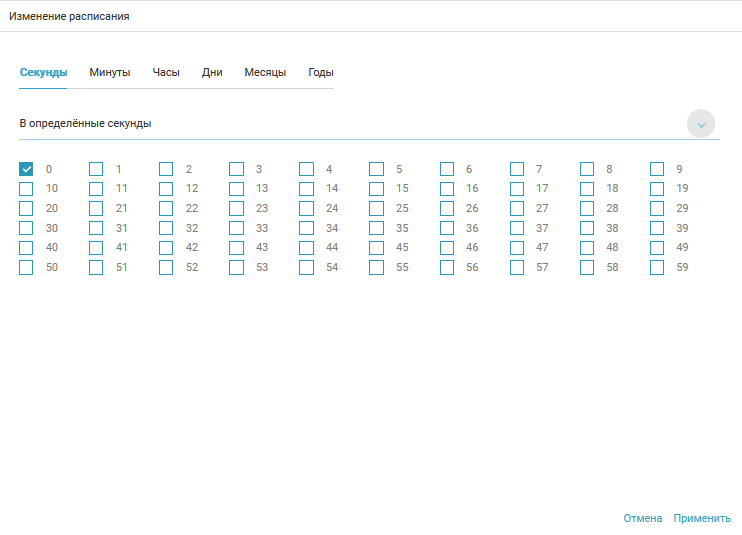Switch to the Годы tab

(x=321, y=72)
